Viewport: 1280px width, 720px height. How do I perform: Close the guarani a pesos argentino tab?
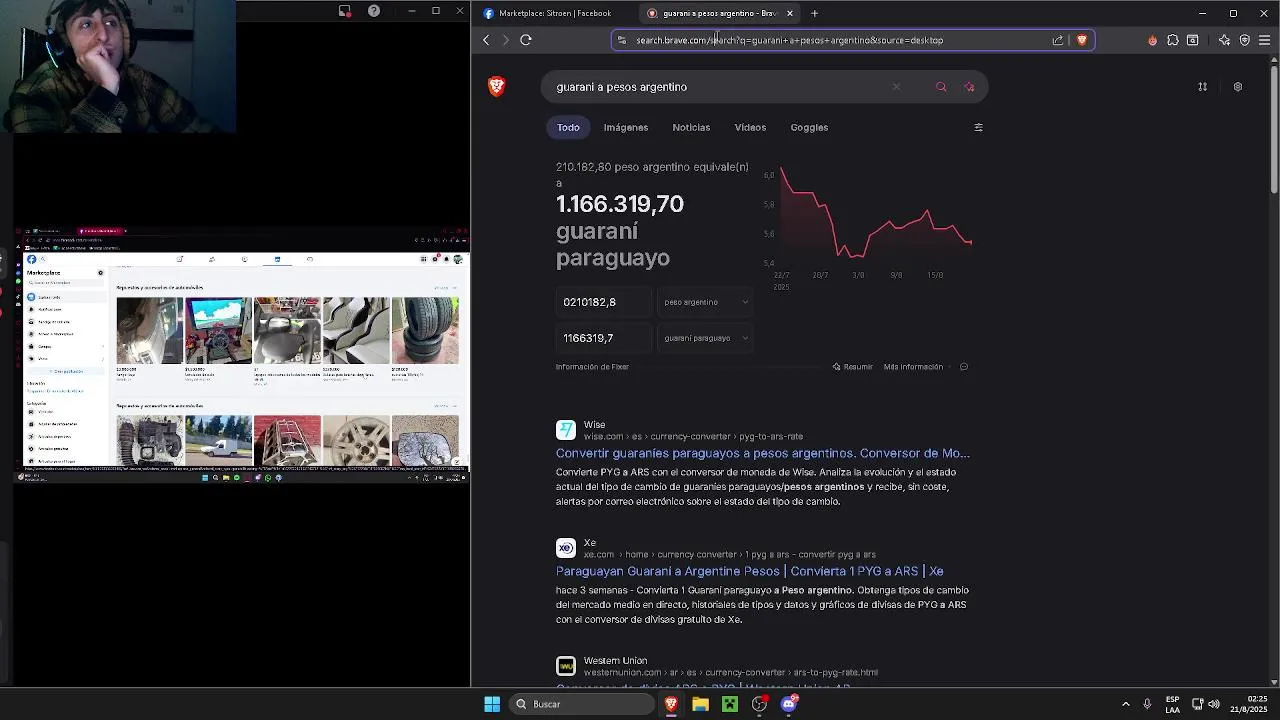coord(790,13)
